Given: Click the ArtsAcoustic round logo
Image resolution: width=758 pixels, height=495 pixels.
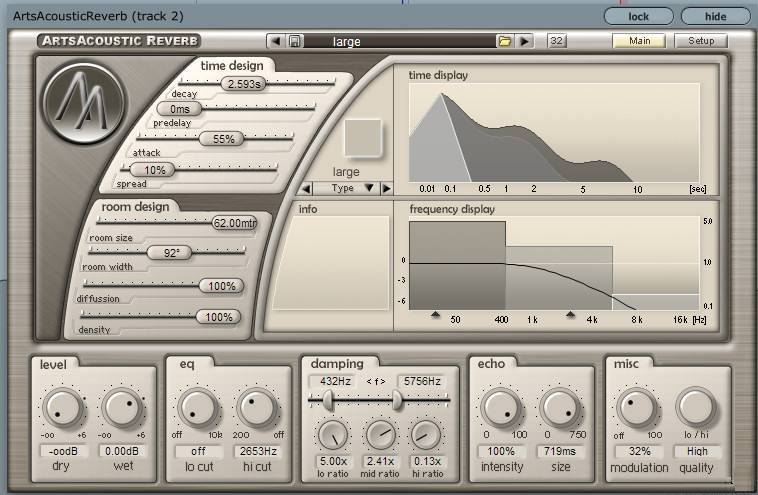Looking at the screenshot, I should click(x=84, y=103).
